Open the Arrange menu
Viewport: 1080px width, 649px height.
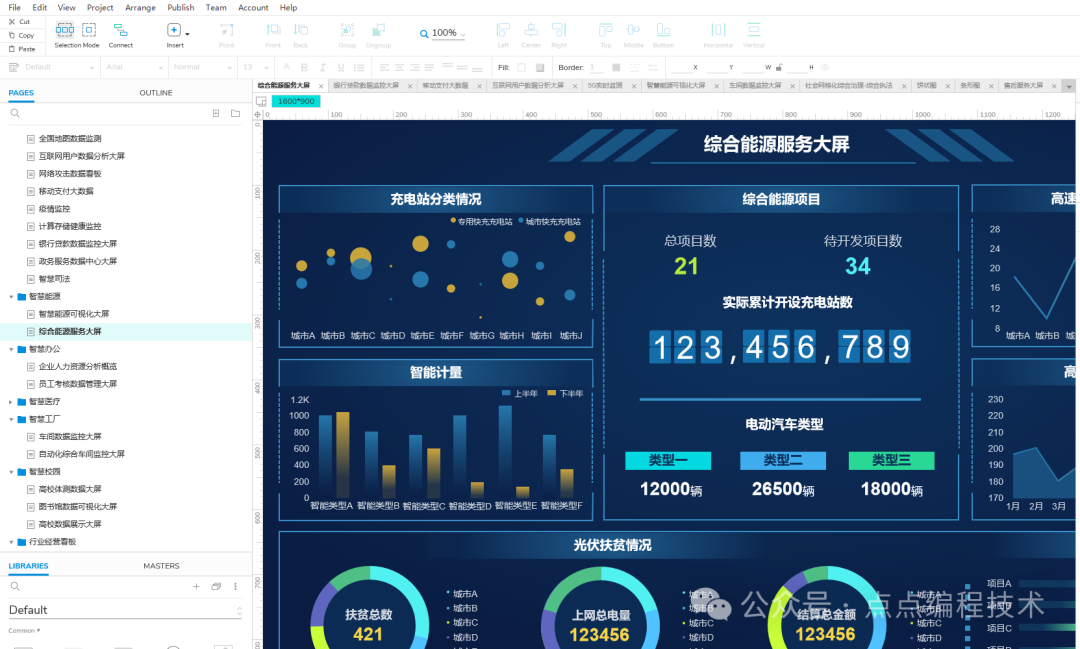[141, 8]
